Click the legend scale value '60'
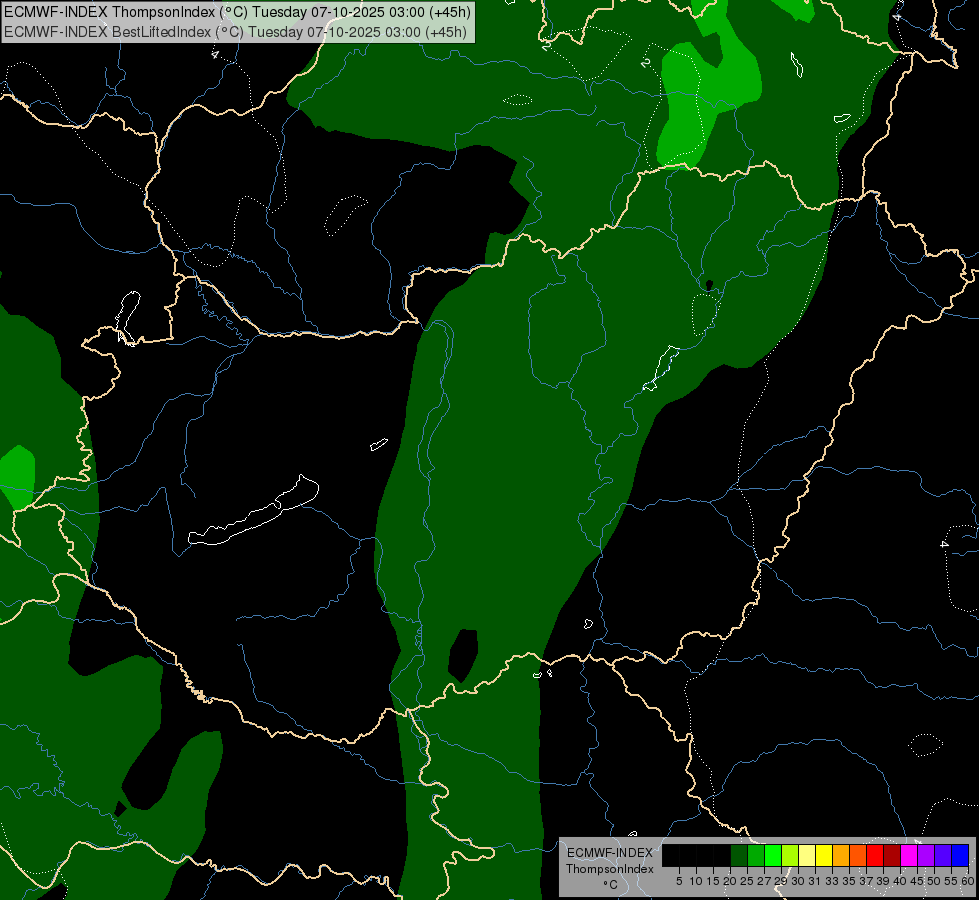Image resolution: width=979 pixels, height=900 pixels. [x=968, y=881]
